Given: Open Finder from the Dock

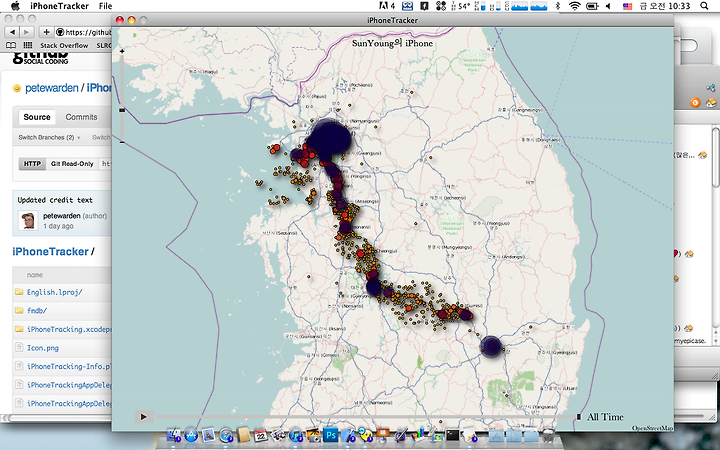Looking at the screenshot, I should (174, 434).
